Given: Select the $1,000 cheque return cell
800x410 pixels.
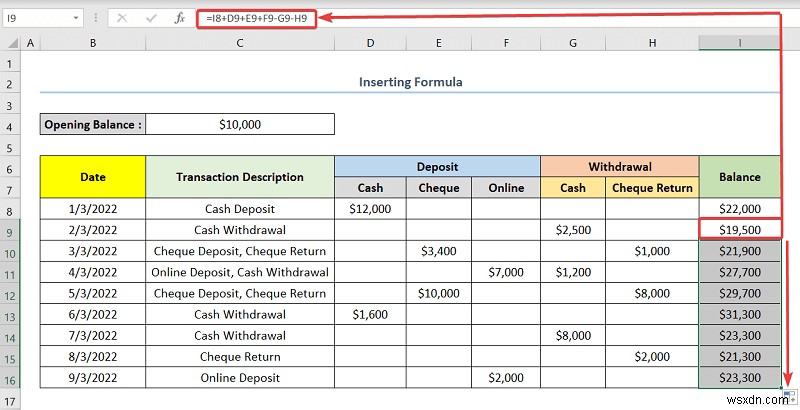Looking at the screenshot, I should (652, 251).
